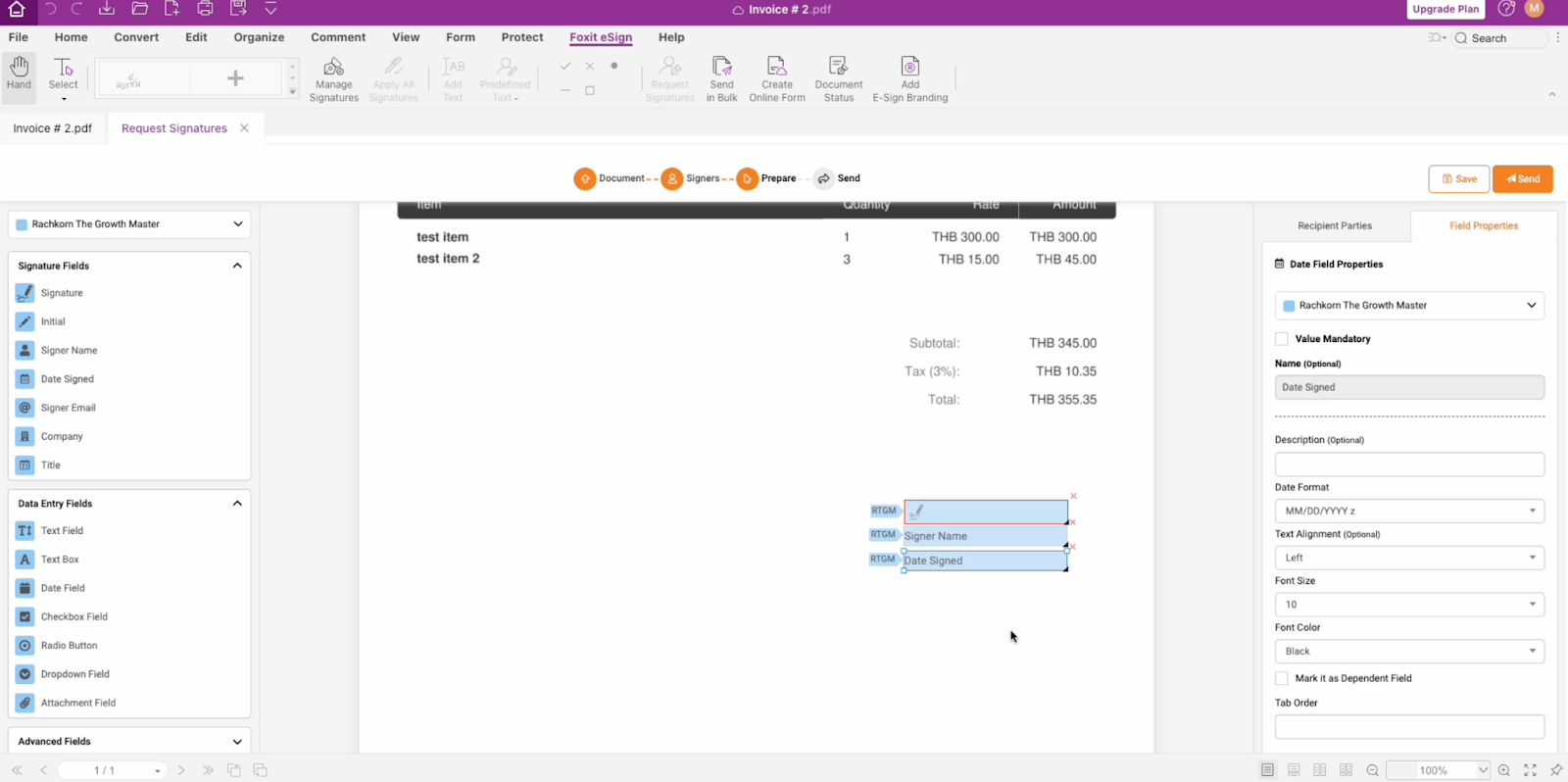
Task: Switch to Invoice # 2.pdf tab
Action: 53,128
